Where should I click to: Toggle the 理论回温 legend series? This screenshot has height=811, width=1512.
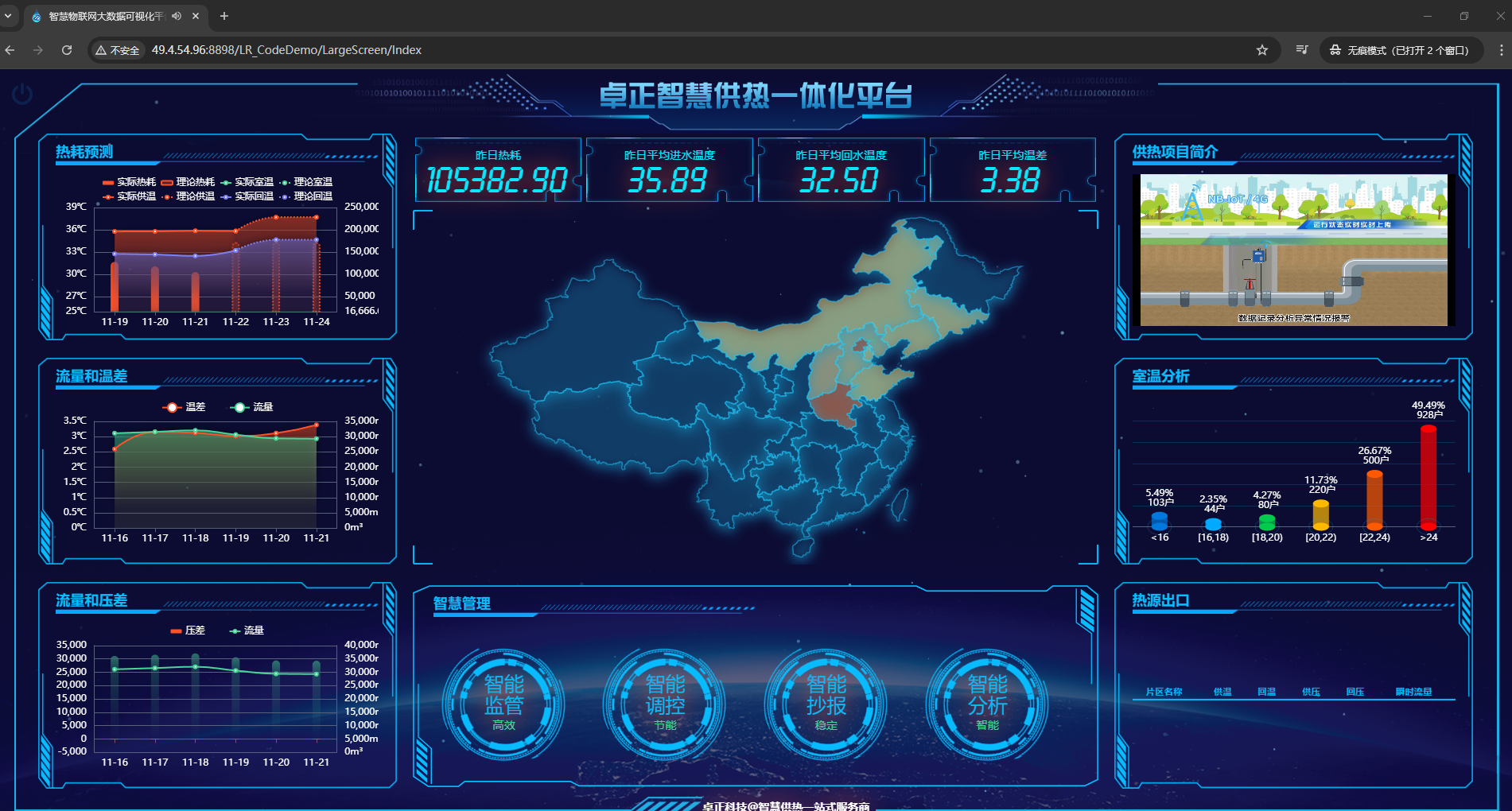305,196
